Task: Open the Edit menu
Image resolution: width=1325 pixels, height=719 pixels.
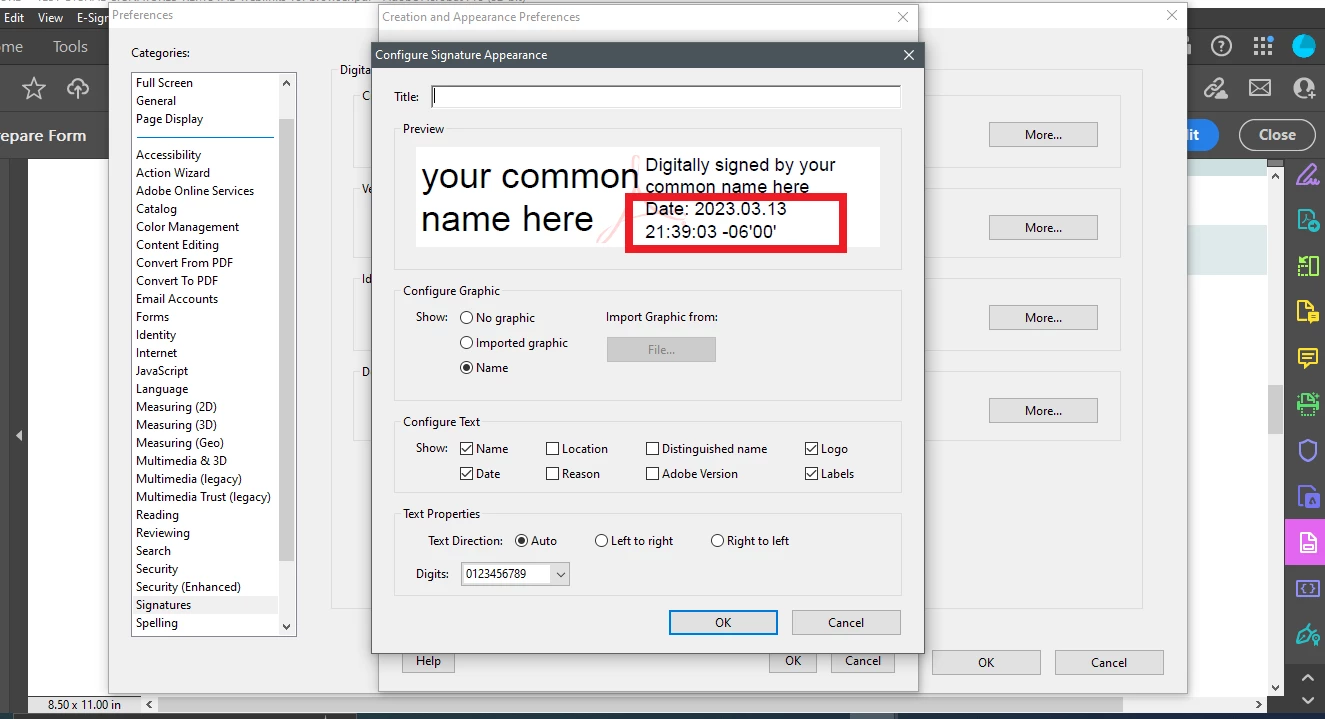Action: coord(14,18)
